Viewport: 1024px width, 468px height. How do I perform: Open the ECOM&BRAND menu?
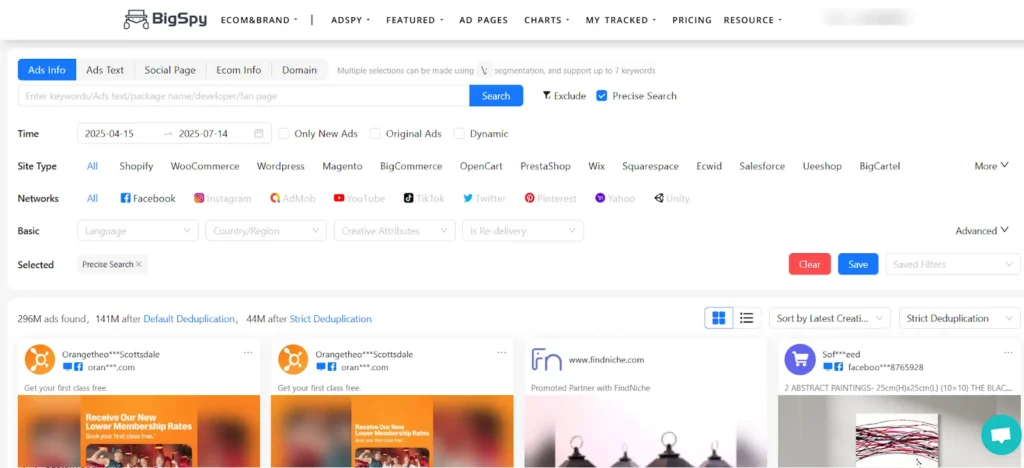coord(259,20)
